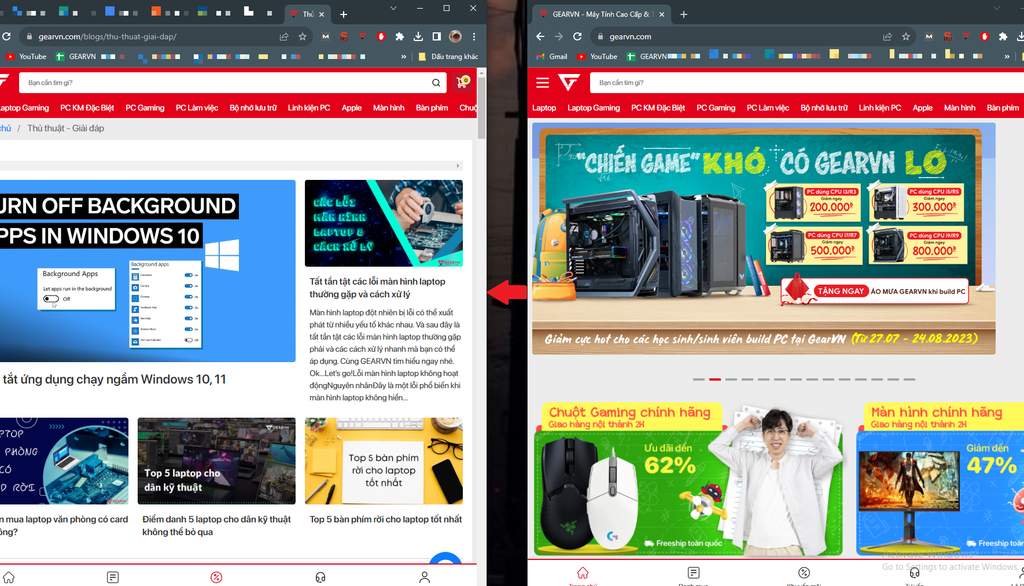Click the discount percent icon in left bottom bar
1024x586 pixels.
[x=216, y=578]
